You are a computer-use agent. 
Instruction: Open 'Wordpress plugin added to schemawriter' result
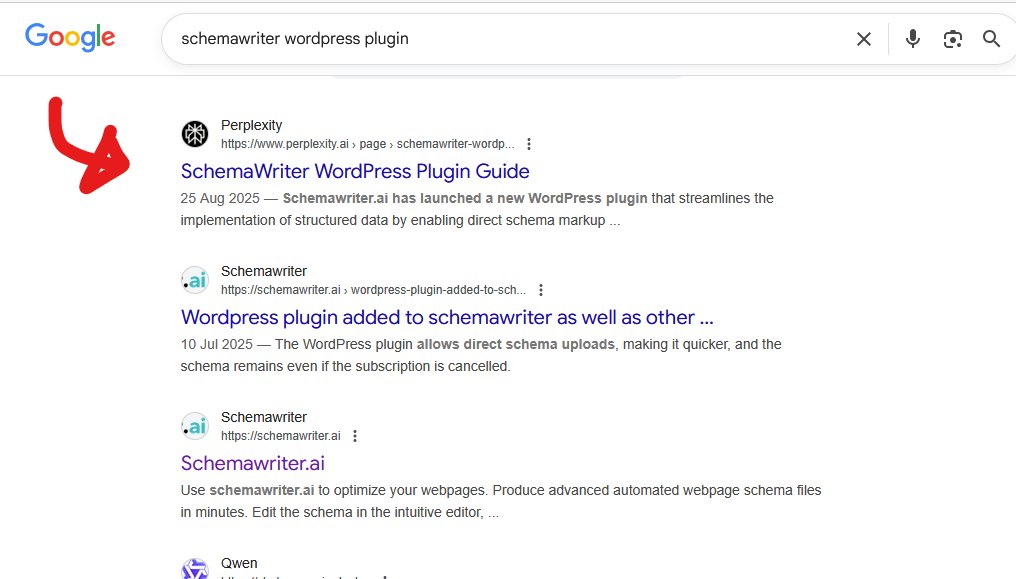coord(447,317)
